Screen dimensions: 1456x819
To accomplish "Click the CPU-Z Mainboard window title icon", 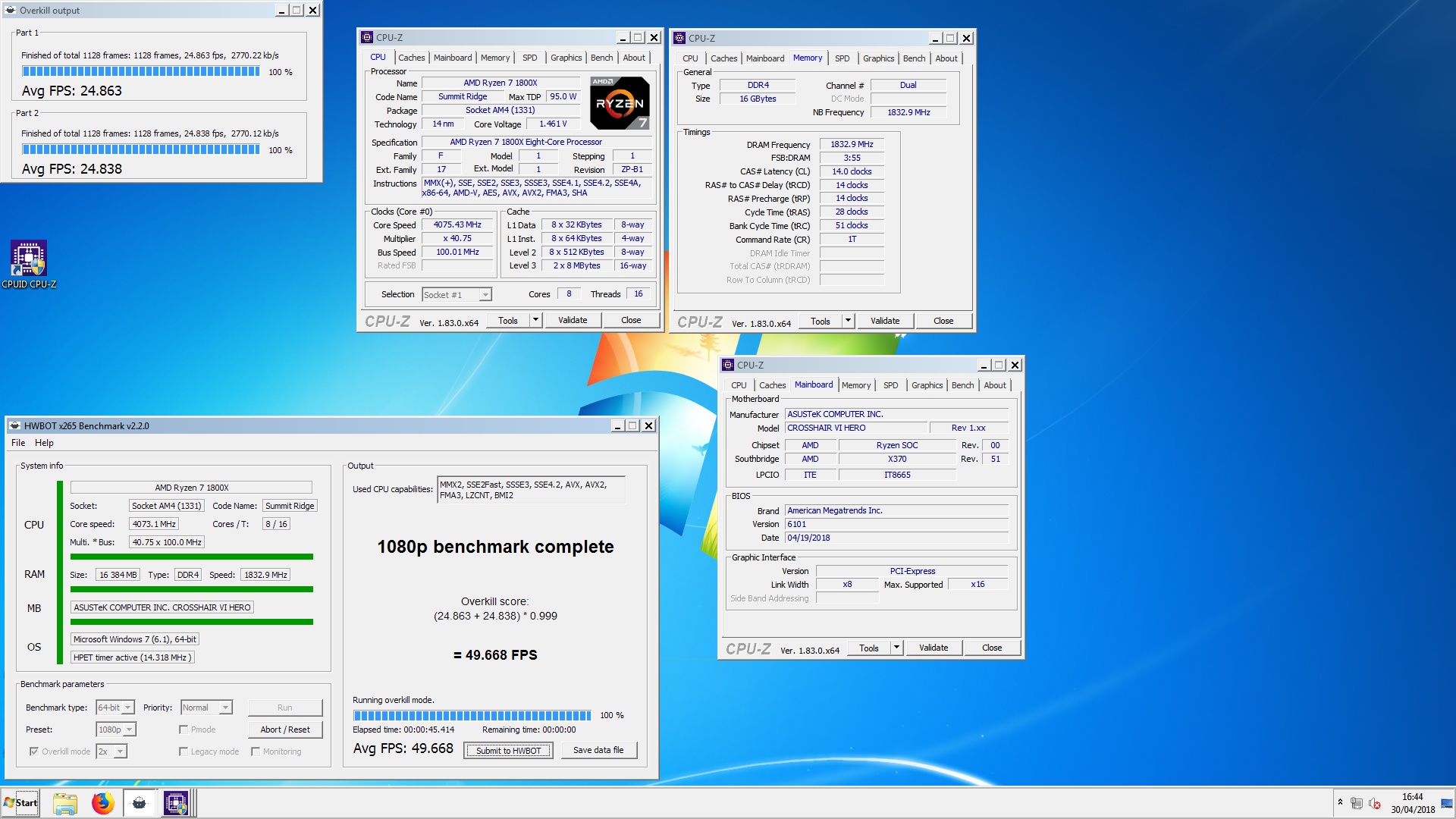I will [x=728, y=365].
